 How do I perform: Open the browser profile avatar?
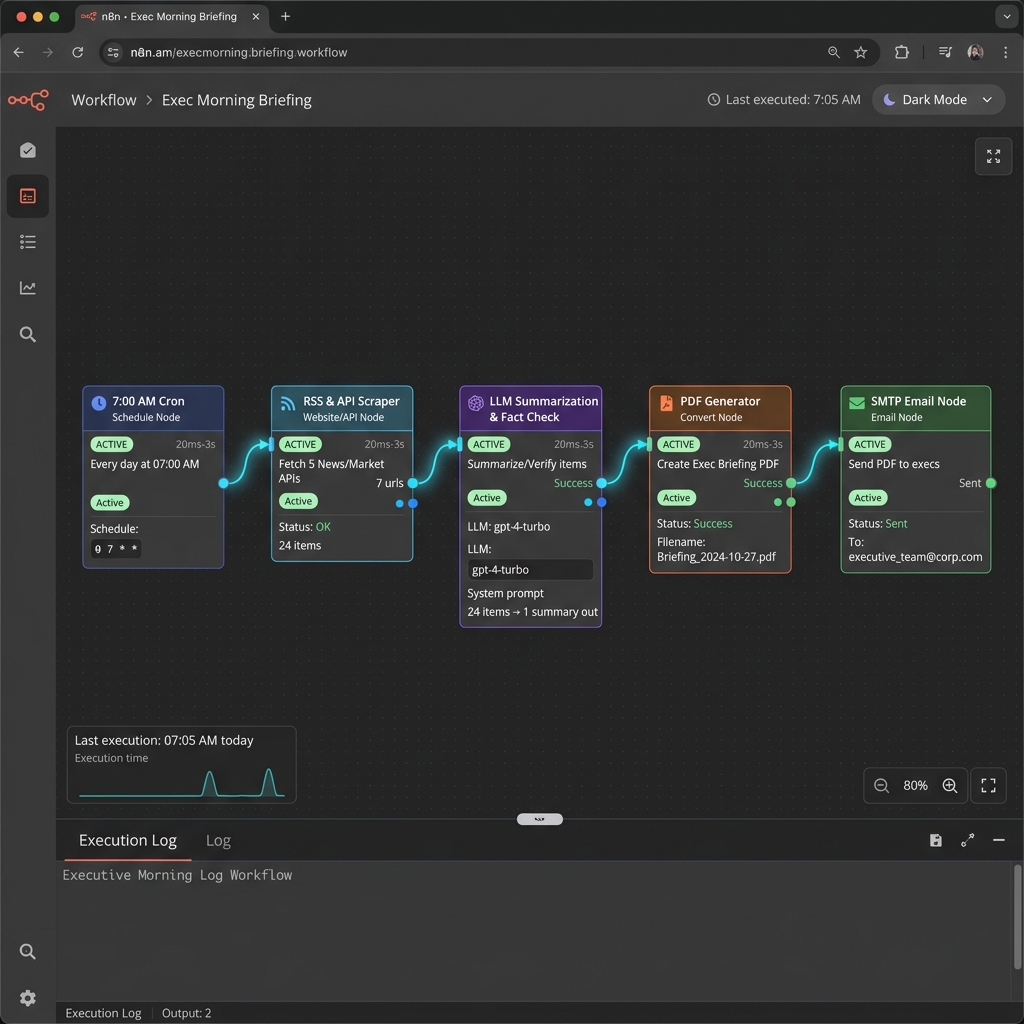tap(975, 52)
